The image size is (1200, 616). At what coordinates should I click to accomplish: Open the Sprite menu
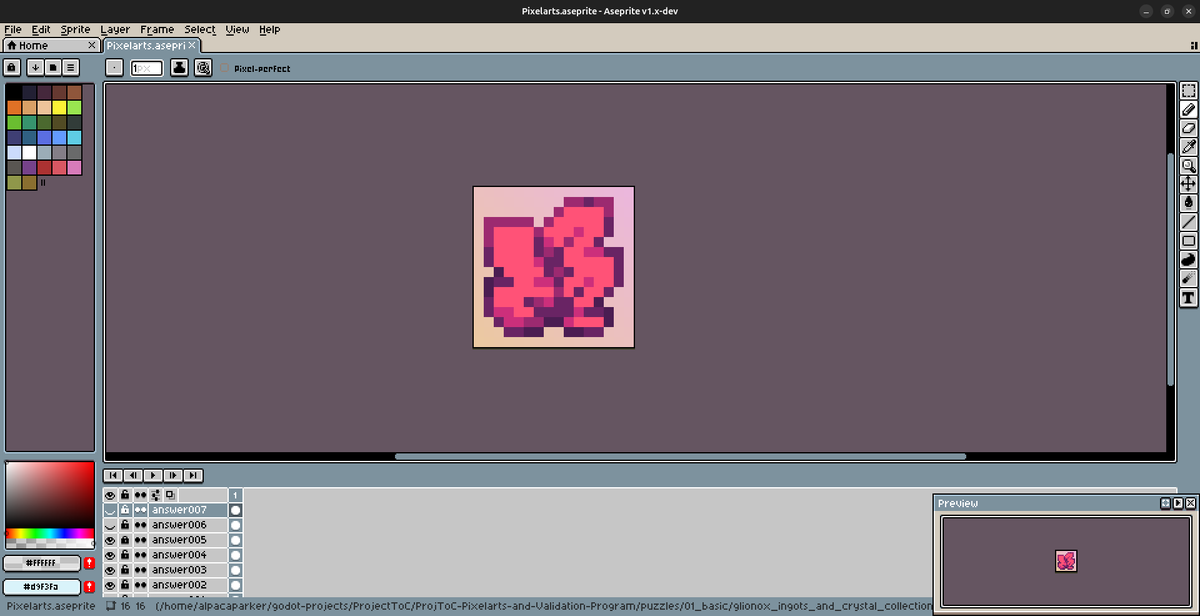75,29
